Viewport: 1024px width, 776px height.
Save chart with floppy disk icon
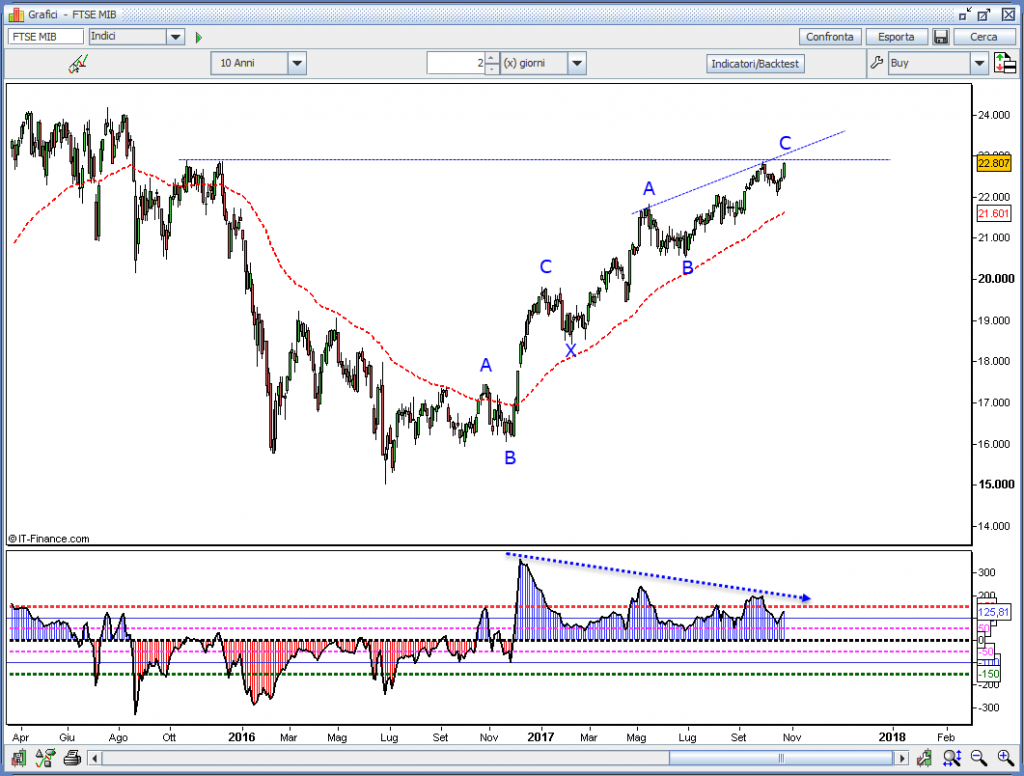point(940,37)
